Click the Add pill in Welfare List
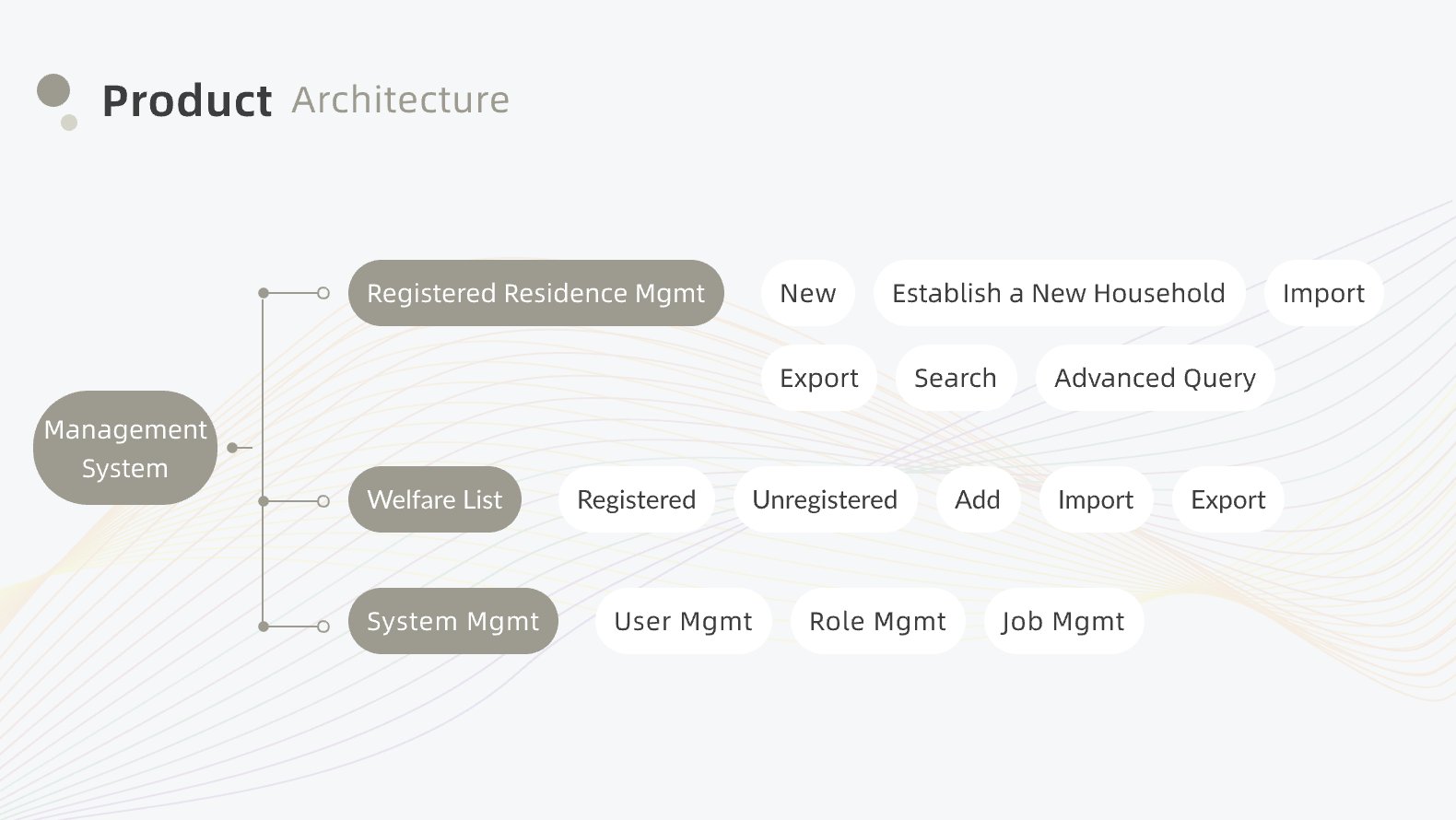The width and height of the screenshot is (1456, 820). [x=977, y=499]
